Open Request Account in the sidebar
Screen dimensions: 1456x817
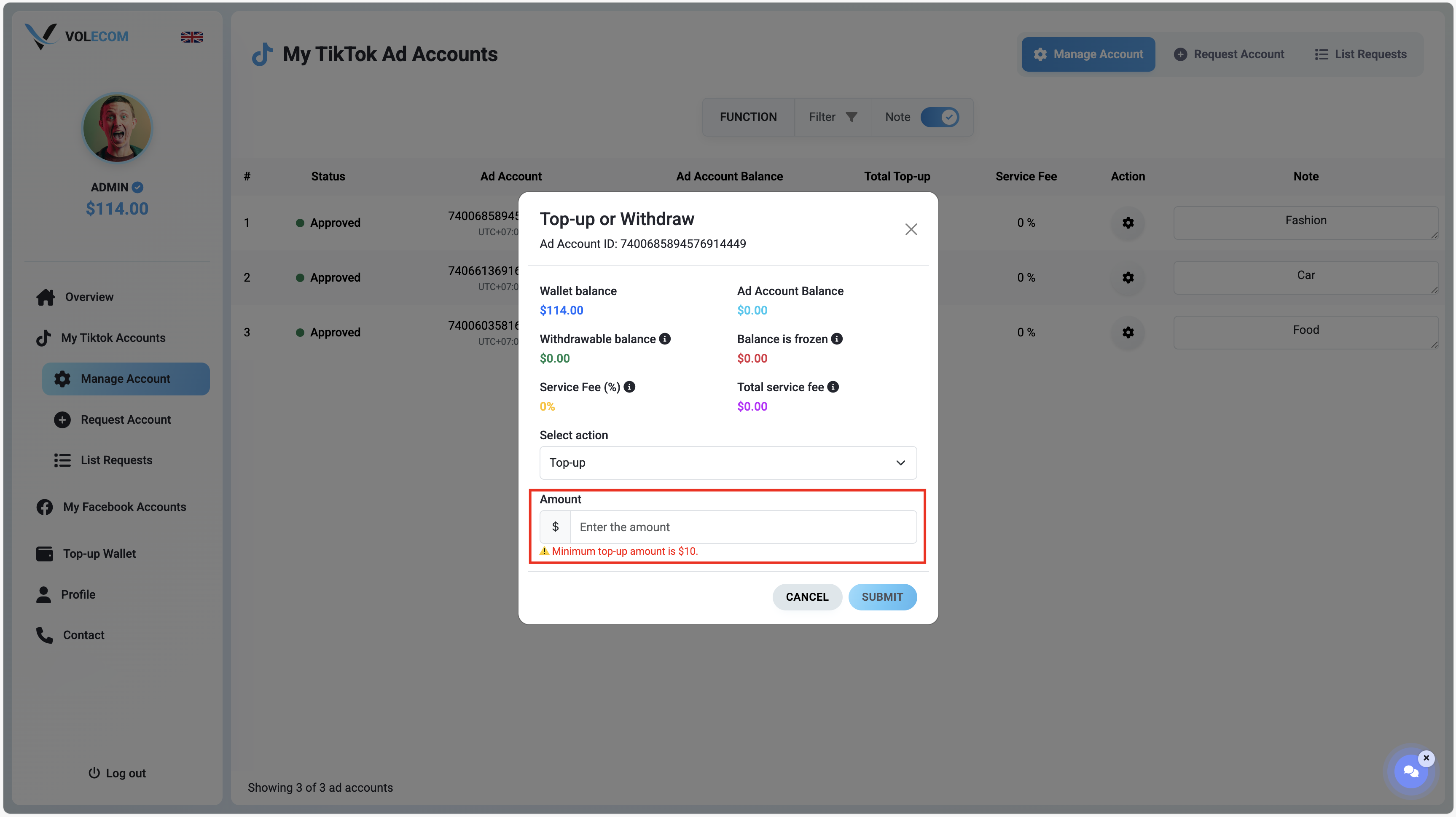(126, 419)
